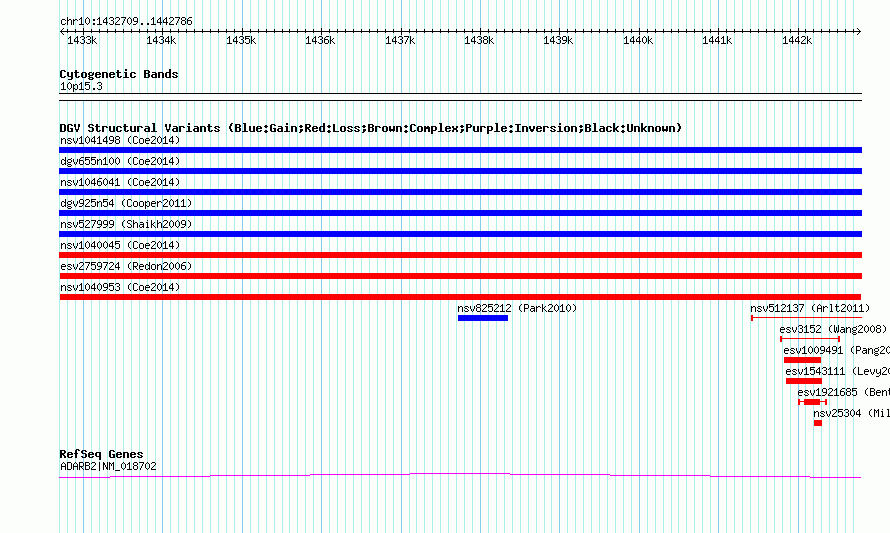Select the red loss bar under nsv1040045

point(460,255)
